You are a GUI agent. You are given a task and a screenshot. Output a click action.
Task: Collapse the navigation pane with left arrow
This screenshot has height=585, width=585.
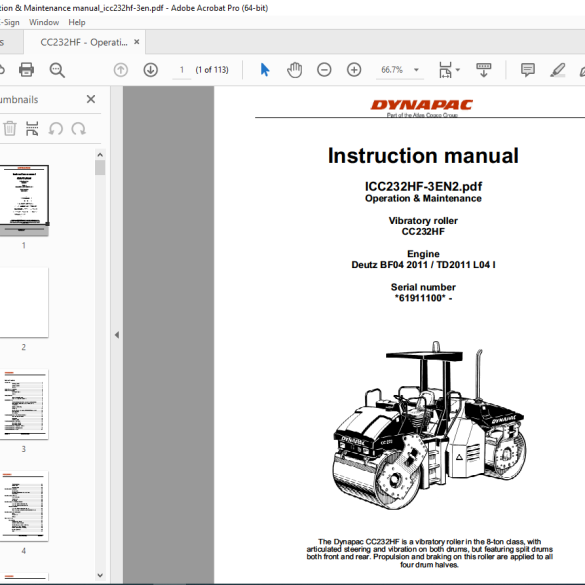tap(117, 335)
